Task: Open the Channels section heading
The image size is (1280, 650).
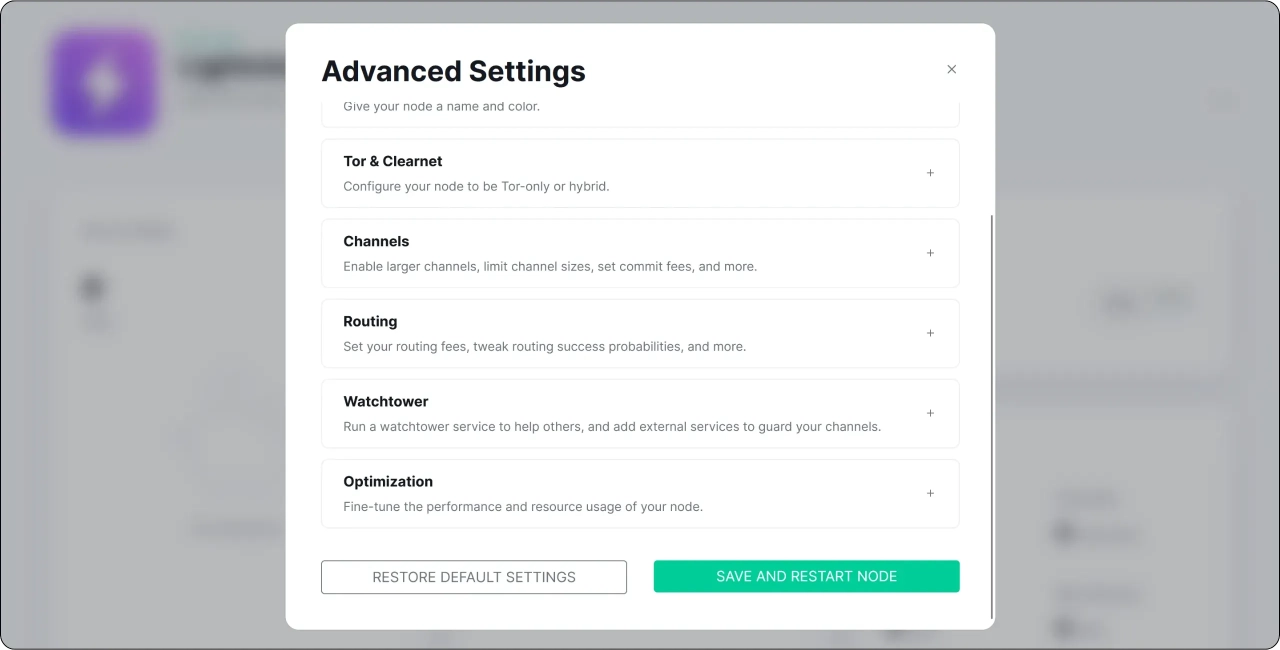Action: [x=376, y=241]
